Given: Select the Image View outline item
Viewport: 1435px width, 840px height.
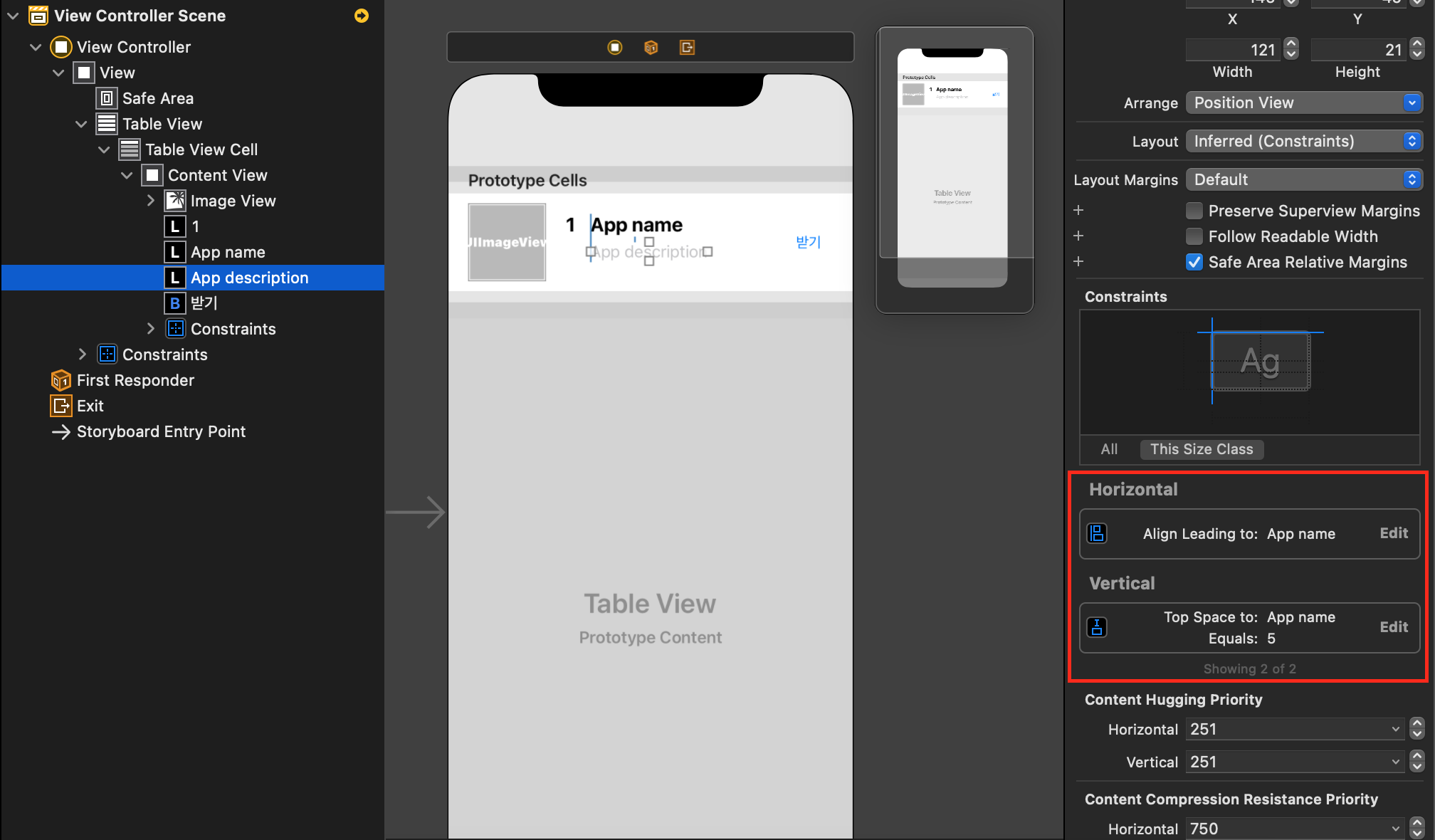Looking at the screenshot, I should click(x=233, y=201).
